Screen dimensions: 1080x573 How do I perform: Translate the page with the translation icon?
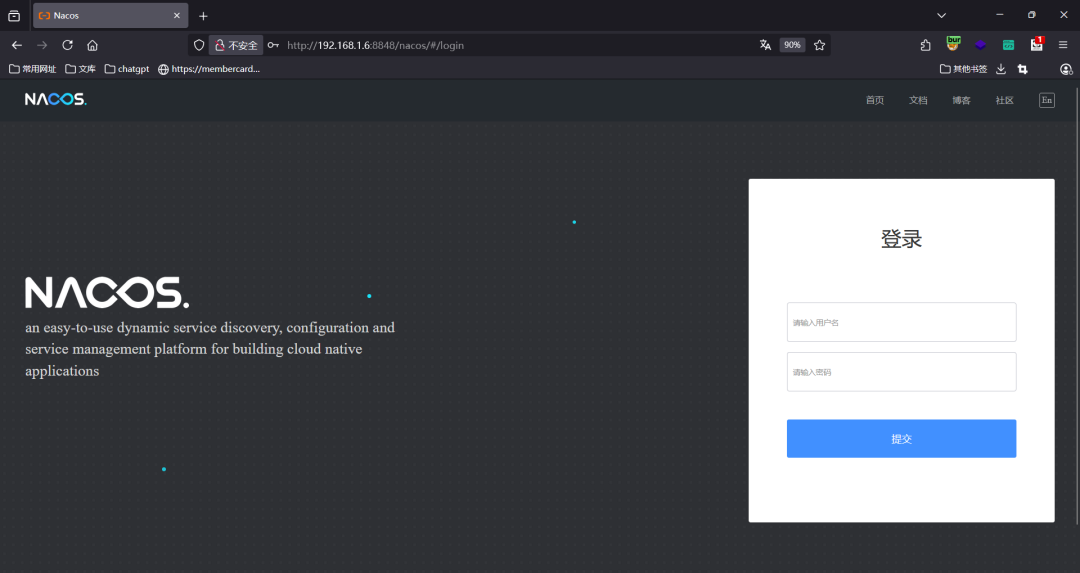[765, 45]
